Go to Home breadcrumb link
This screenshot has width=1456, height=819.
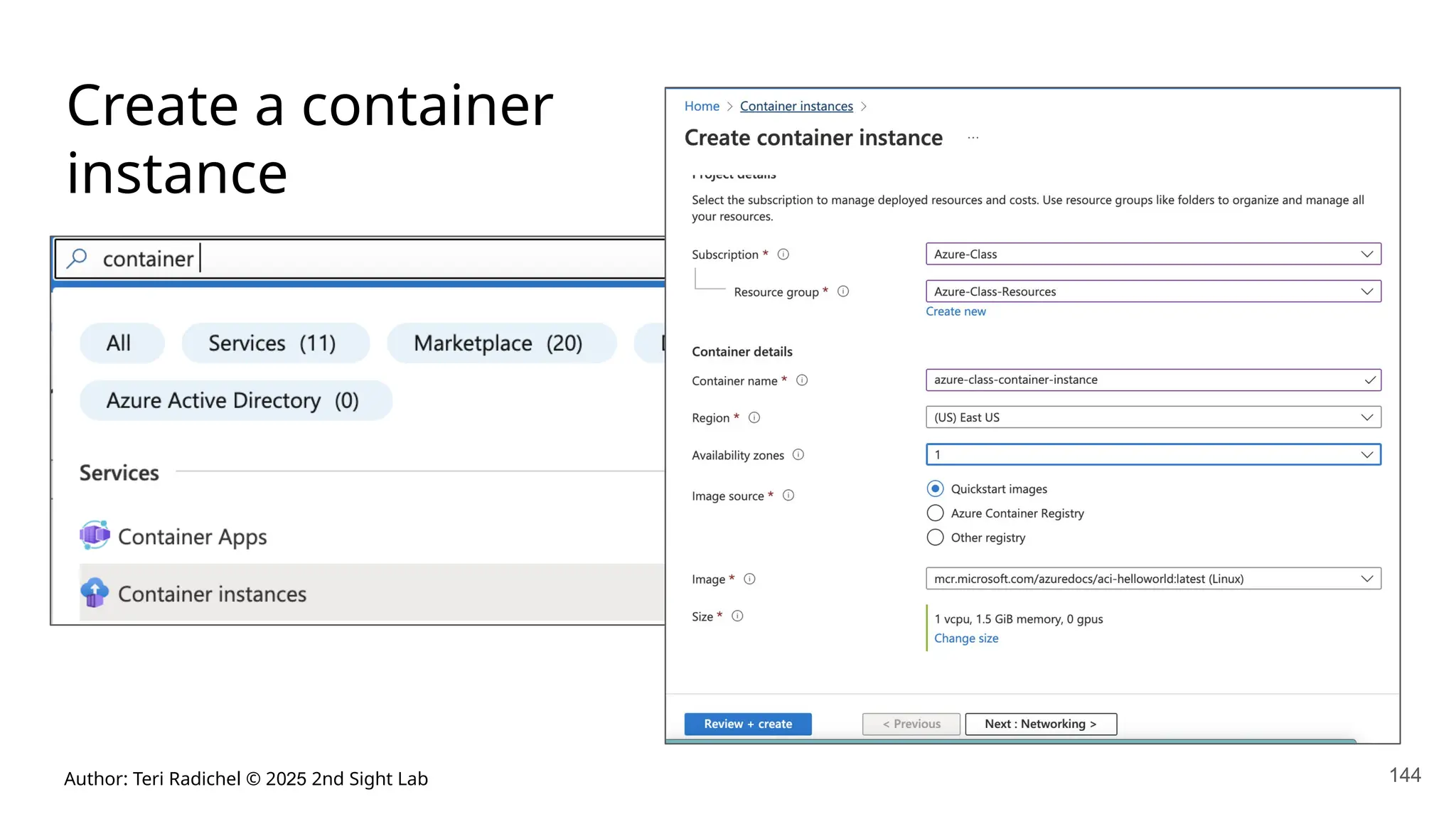[x=702, y=106]
